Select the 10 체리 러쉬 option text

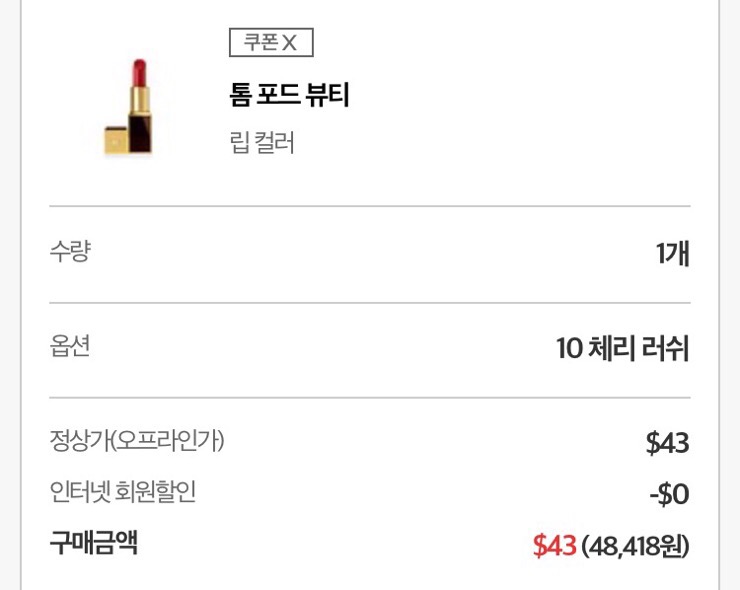pyautogui.click(x=622, y=349)
